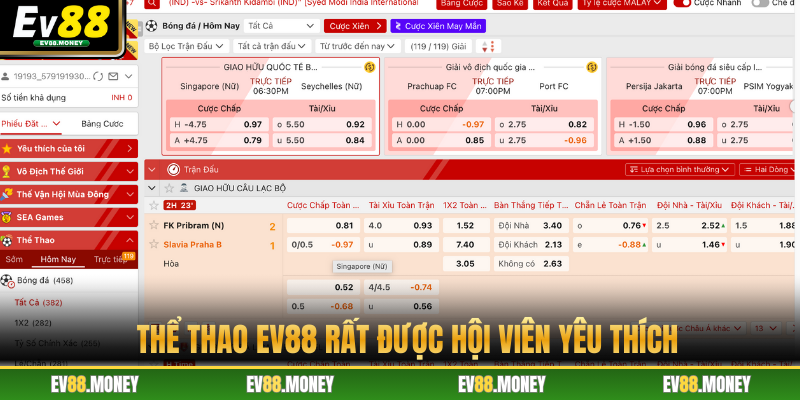Select Bóng đá (458) sport in sidebar

point(69,281)
